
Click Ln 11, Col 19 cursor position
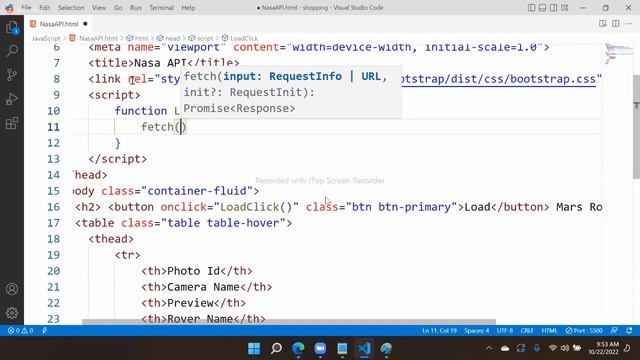click(439, 331)
